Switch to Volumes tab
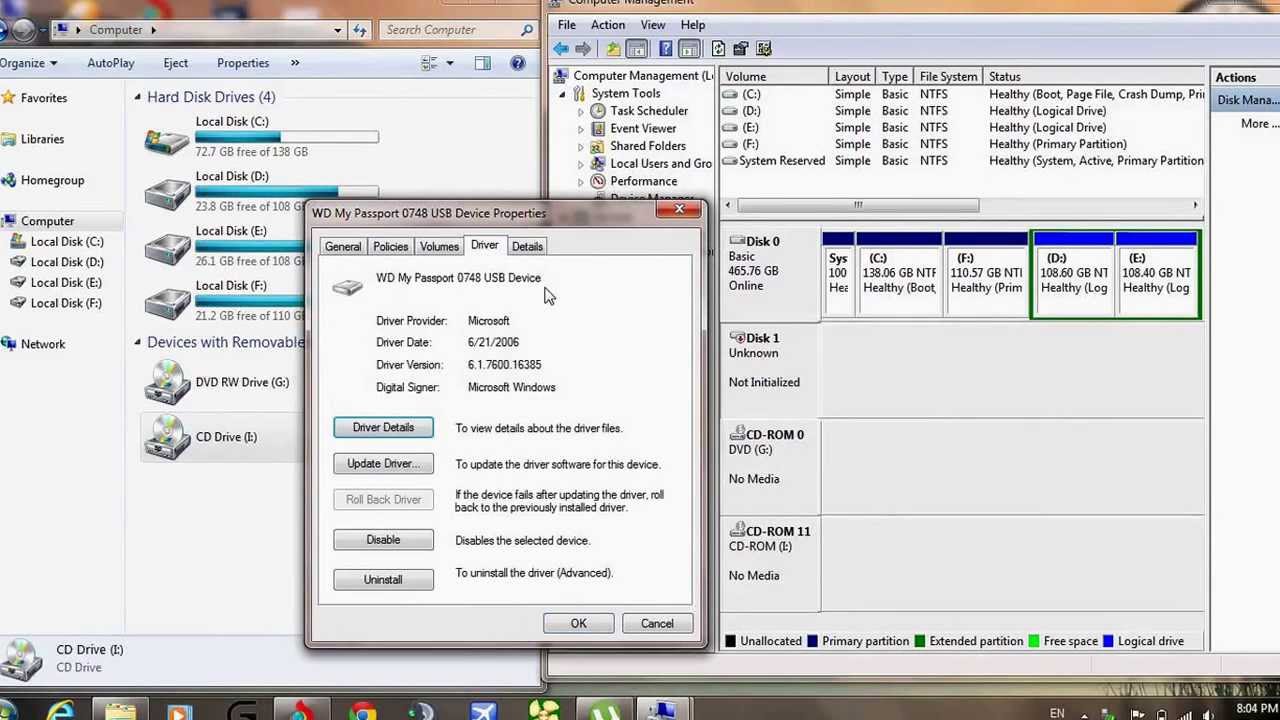The height and width of the screenshot is (720, 1280). pyautogui.click(x=439, y=247)
